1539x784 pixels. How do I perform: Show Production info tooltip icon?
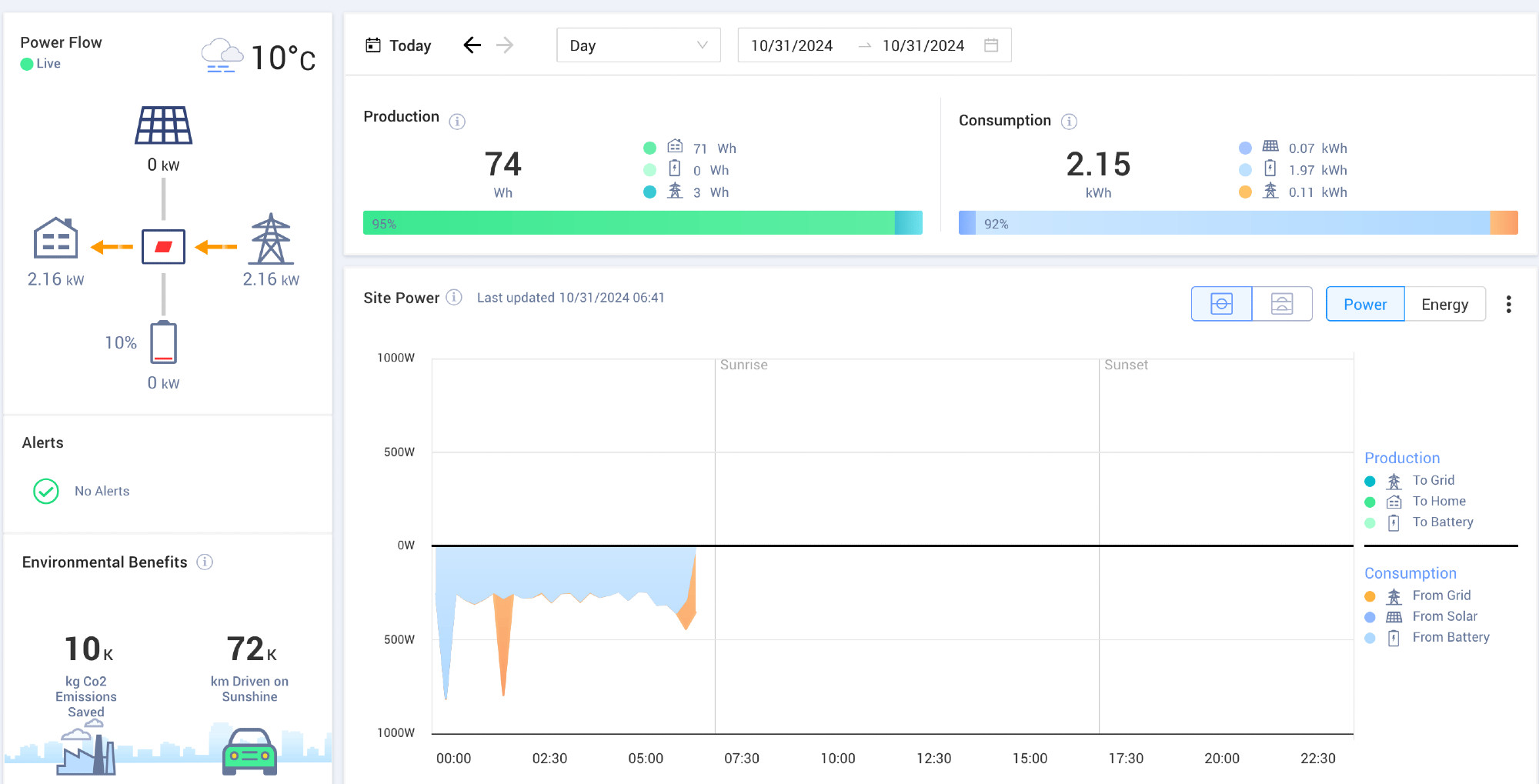point(457,122)
